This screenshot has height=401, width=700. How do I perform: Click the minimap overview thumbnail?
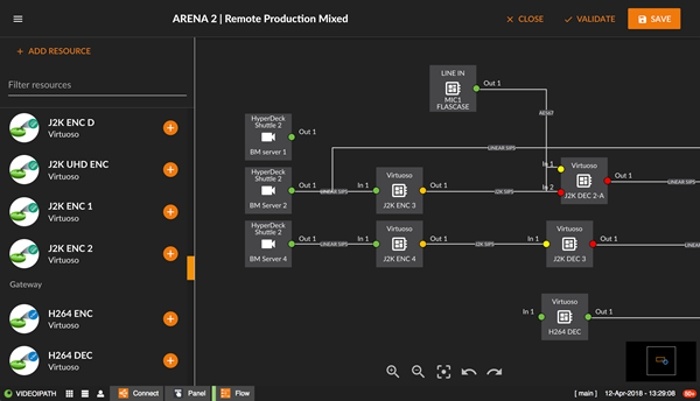coord(661,361)
